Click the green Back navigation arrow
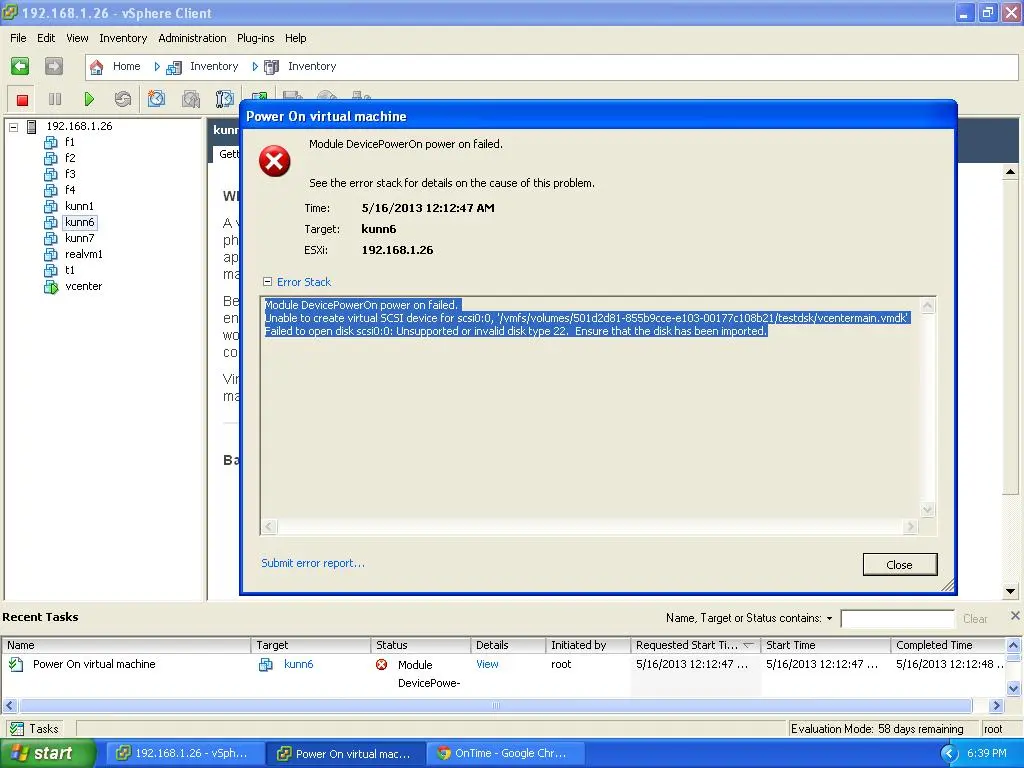The width and height of the screenshot is (1024, 768). [x=20, y=66]
